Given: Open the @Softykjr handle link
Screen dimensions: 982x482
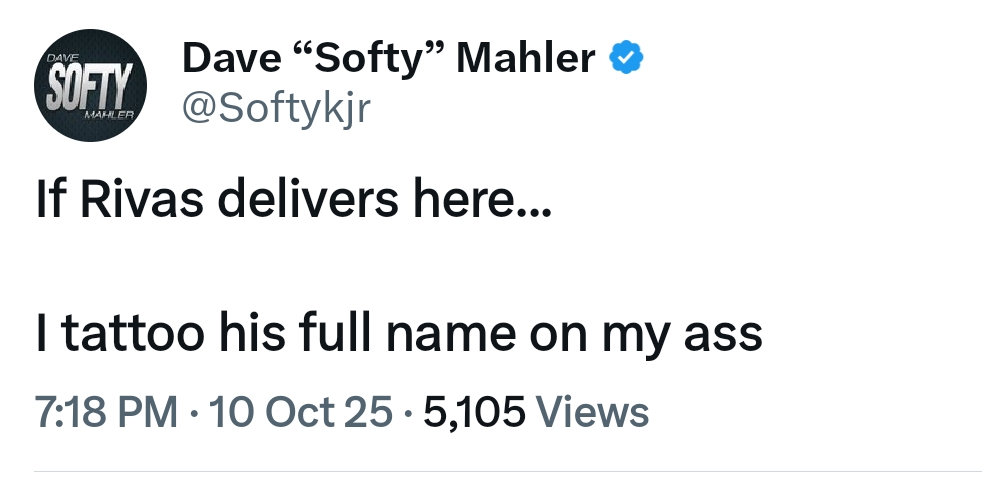Looking at the screenshot, I should pos(274,109).
